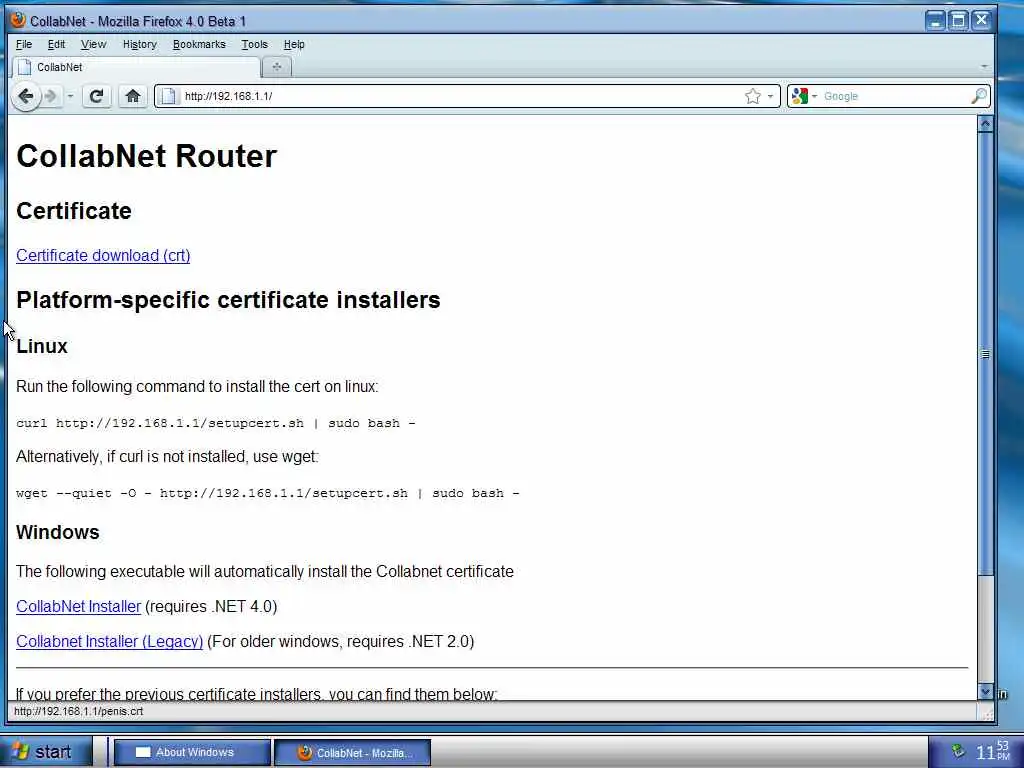Click the scrollbar up arrow

[985, 123]
